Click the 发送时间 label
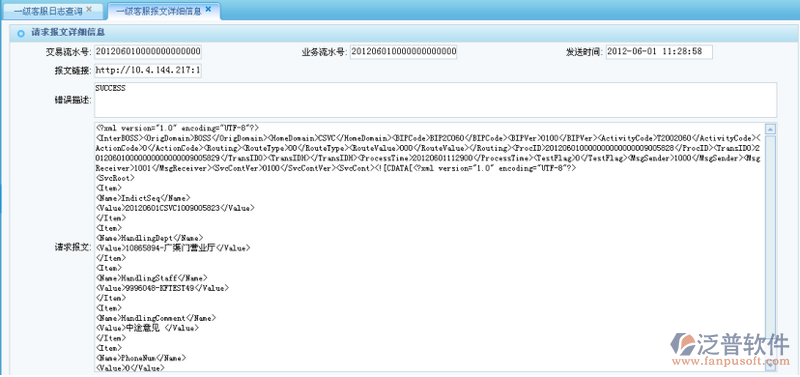 [584, 52]
